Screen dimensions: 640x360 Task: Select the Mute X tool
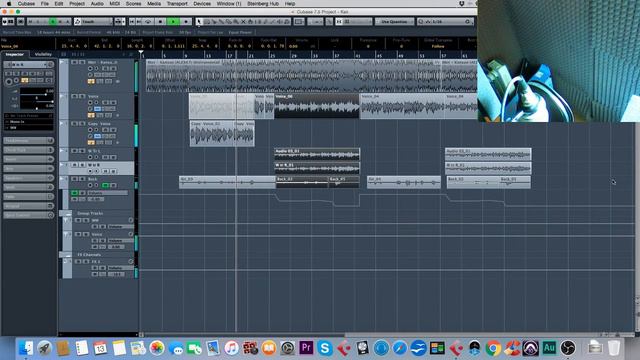coord(243,21)
